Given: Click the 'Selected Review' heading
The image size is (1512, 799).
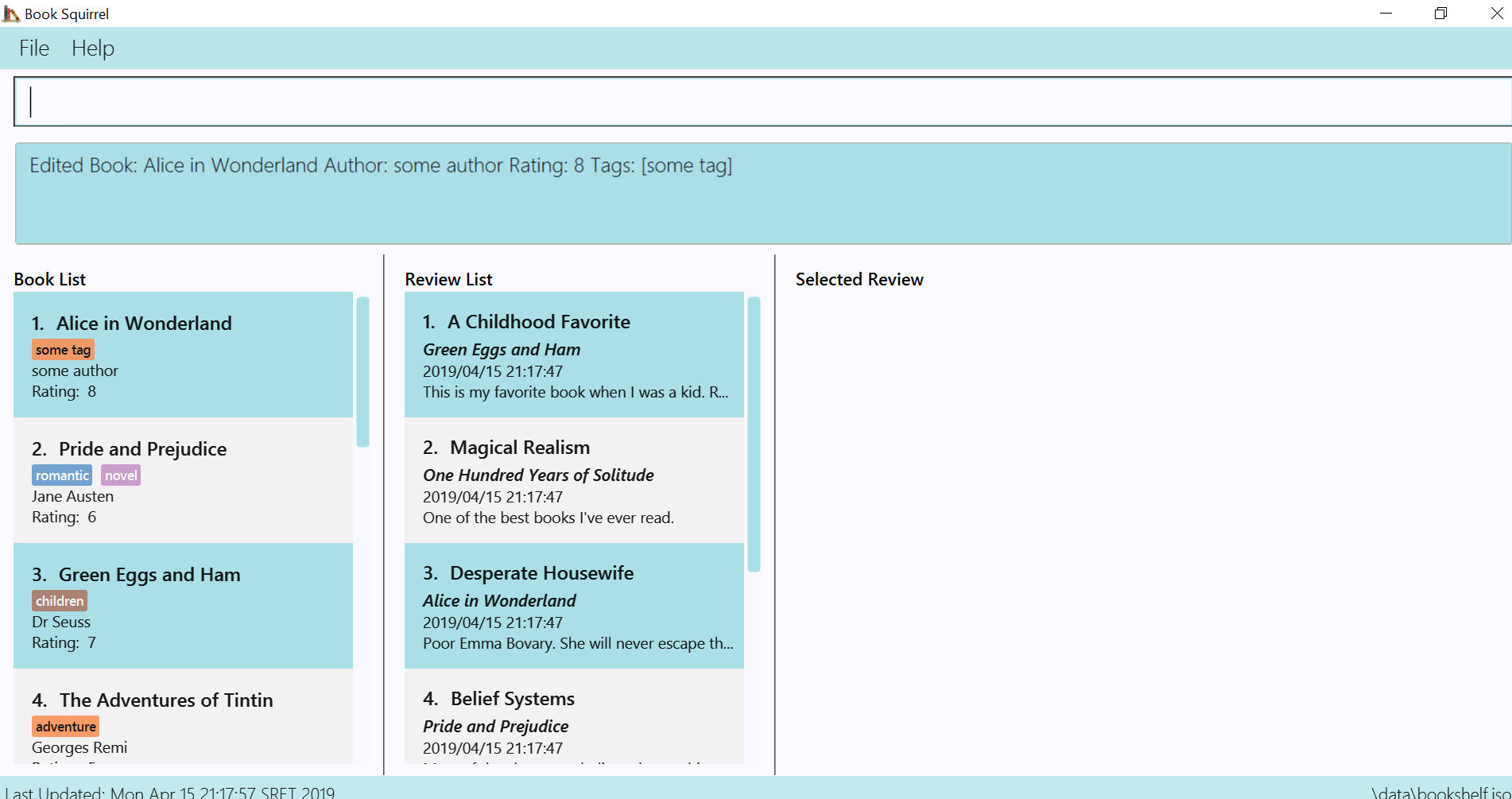Looking at the screenshot, I should click(859, 279).
